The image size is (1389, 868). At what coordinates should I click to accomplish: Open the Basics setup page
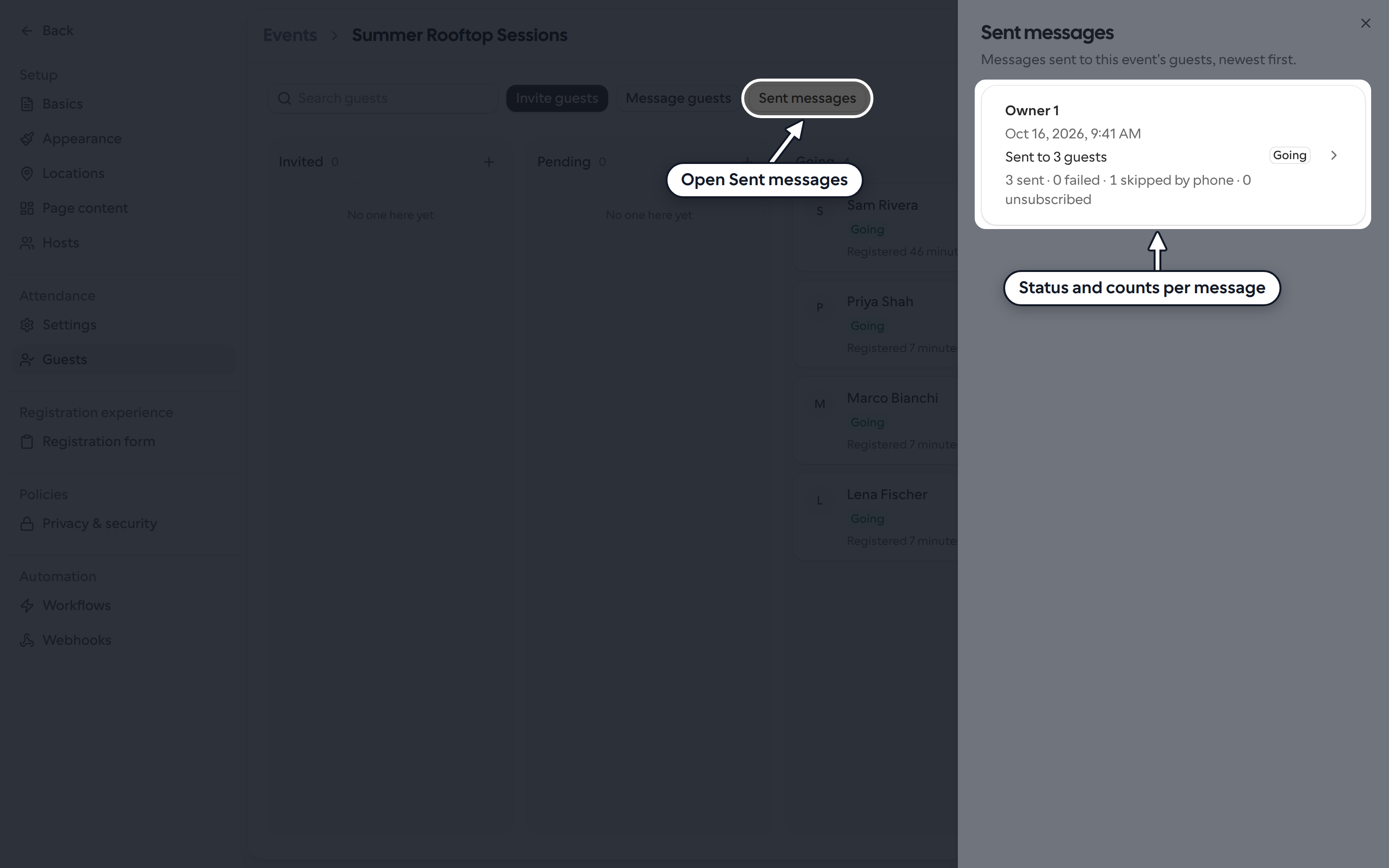pyautogui.click(x=123, y=104)
